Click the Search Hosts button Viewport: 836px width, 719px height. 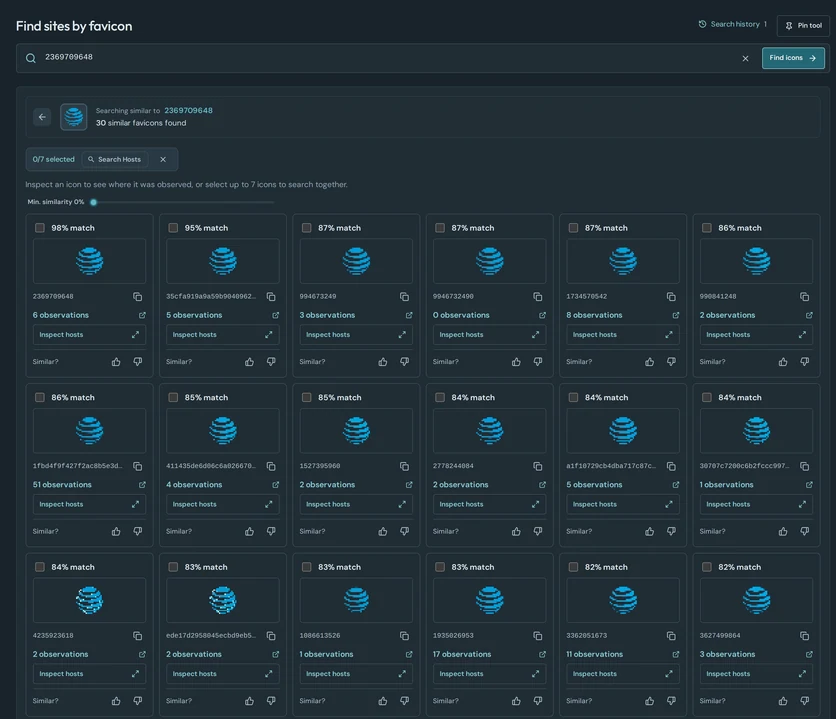click(x=115, y=159)
